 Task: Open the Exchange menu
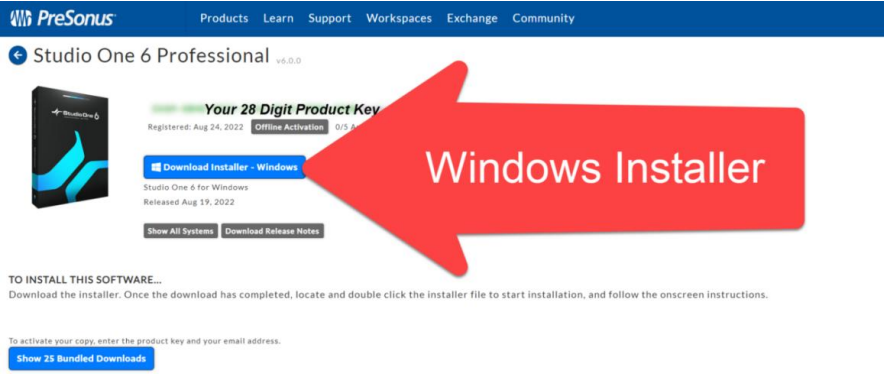tap(472, 18)
